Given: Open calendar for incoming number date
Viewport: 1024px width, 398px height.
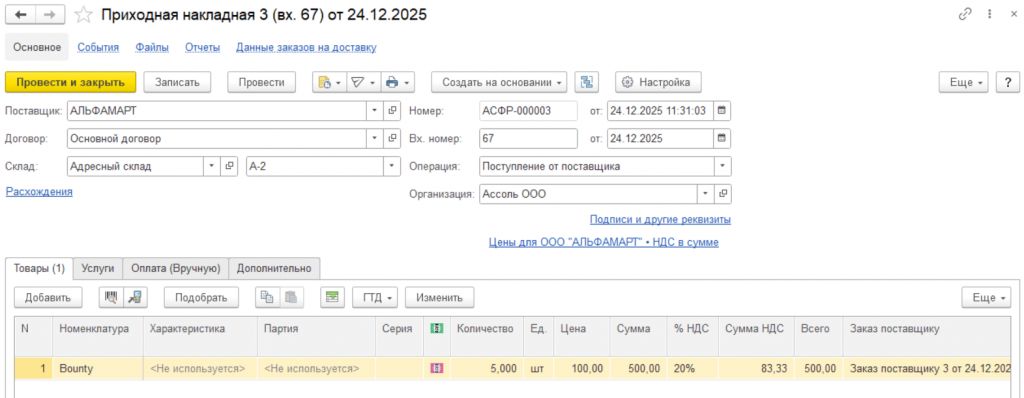Looking at the screenshot, I should coord(722,139).
